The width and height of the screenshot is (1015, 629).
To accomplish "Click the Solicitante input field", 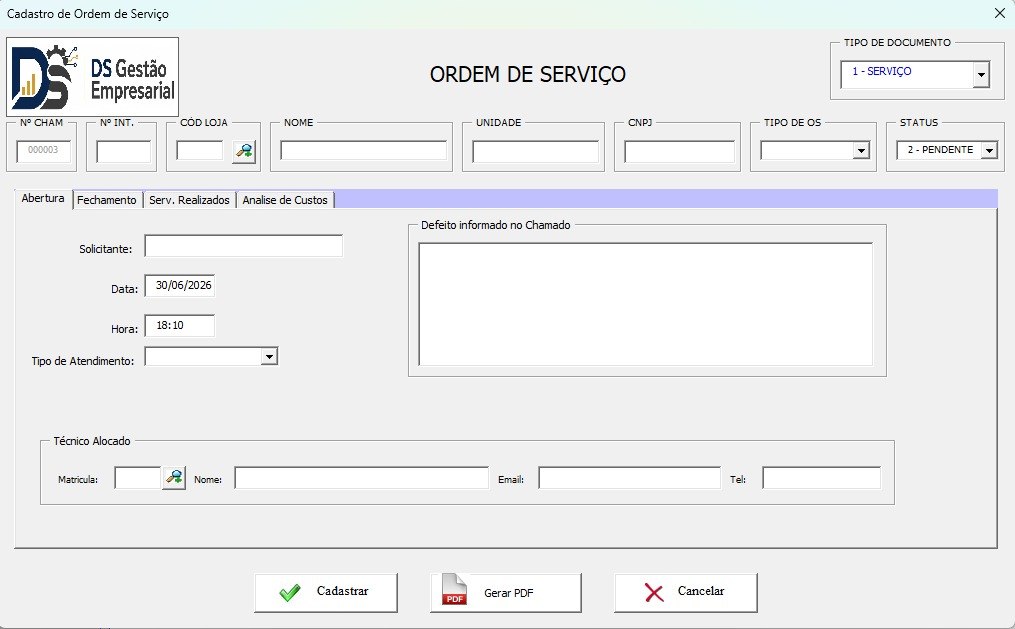I will [243, 246].
